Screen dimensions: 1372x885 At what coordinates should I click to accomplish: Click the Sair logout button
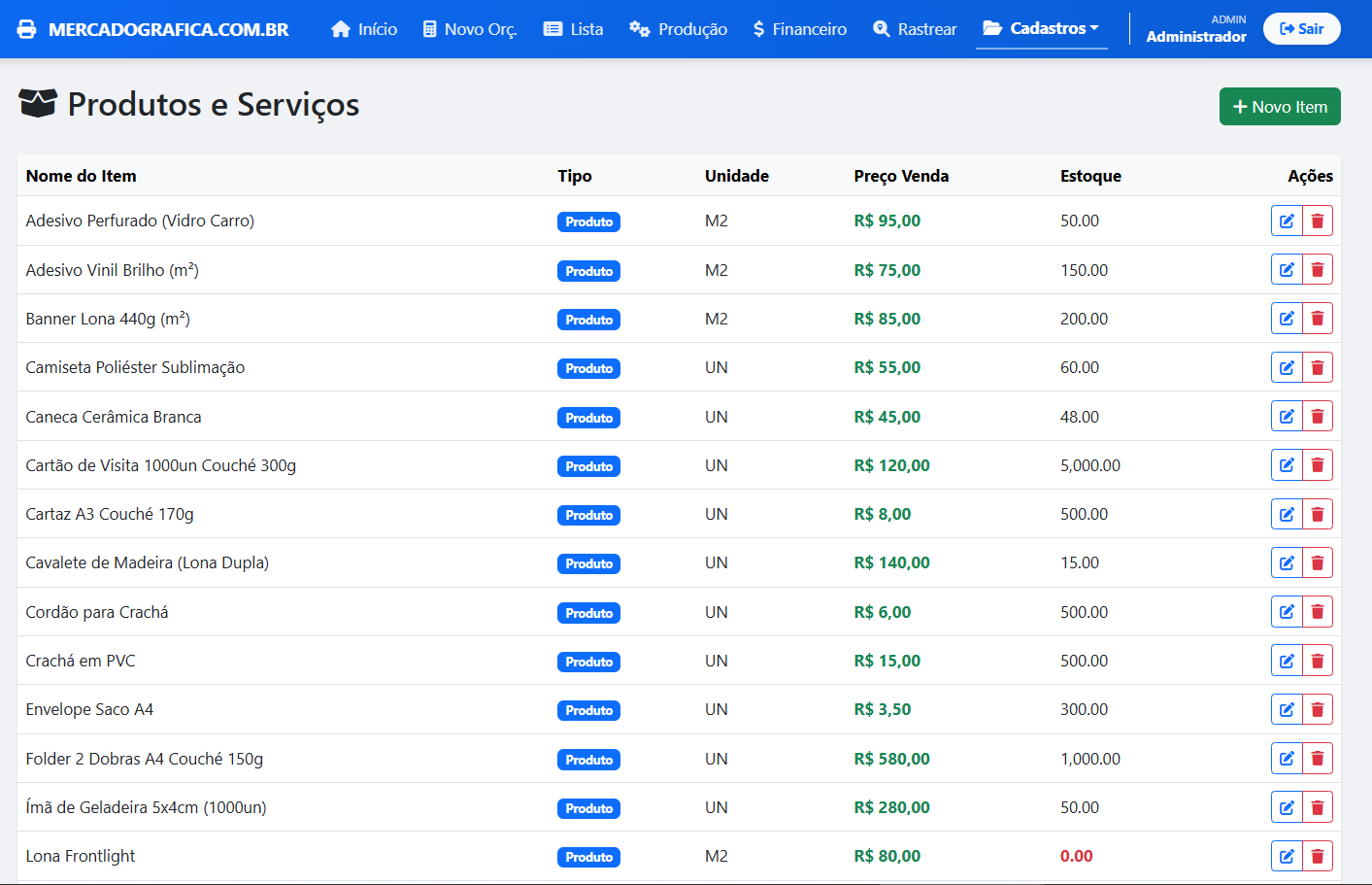(1301, 29)
